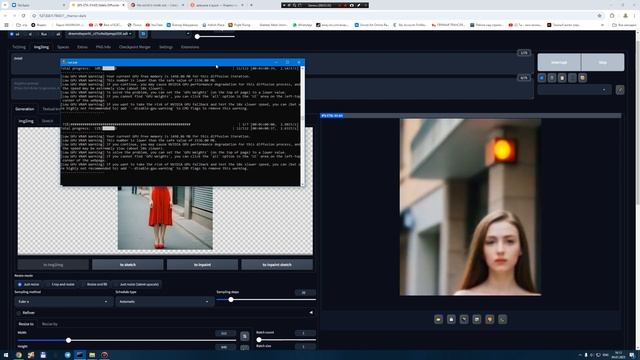Open the VAE dropdown next to refresh

pos(171,34)
